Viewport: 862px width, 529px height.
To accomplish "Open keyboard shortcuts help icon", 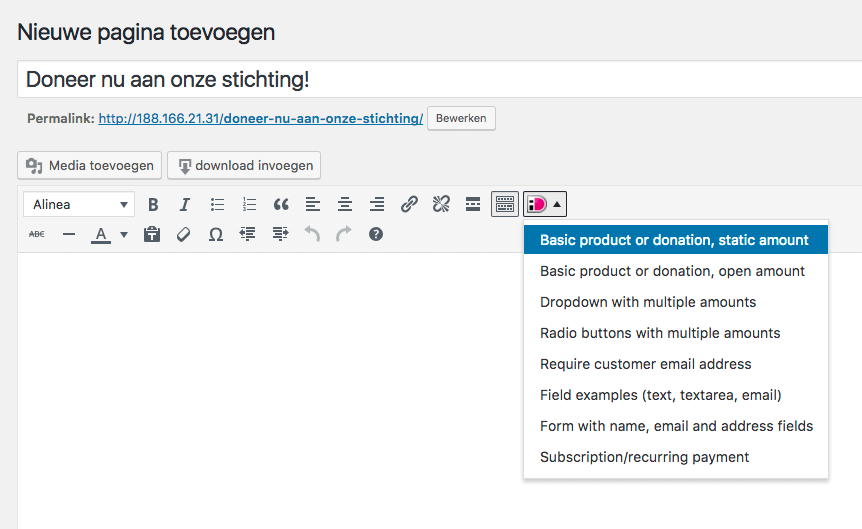I will pyautogui.click(x=376, y=235).
